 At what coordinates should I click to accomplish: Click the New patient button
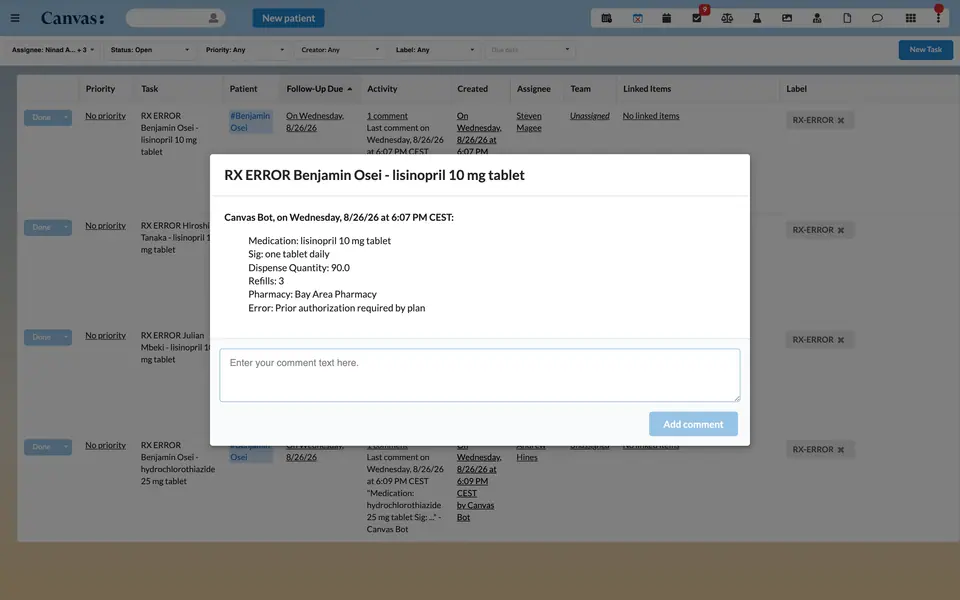pyautogui.click(x=288, y=18)
